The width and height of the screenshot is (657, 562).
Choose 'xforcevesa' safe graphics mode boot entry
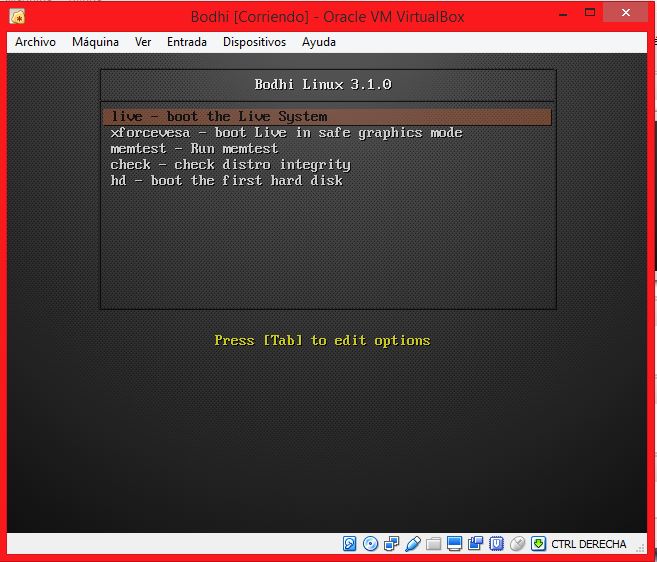click(286, 133)
